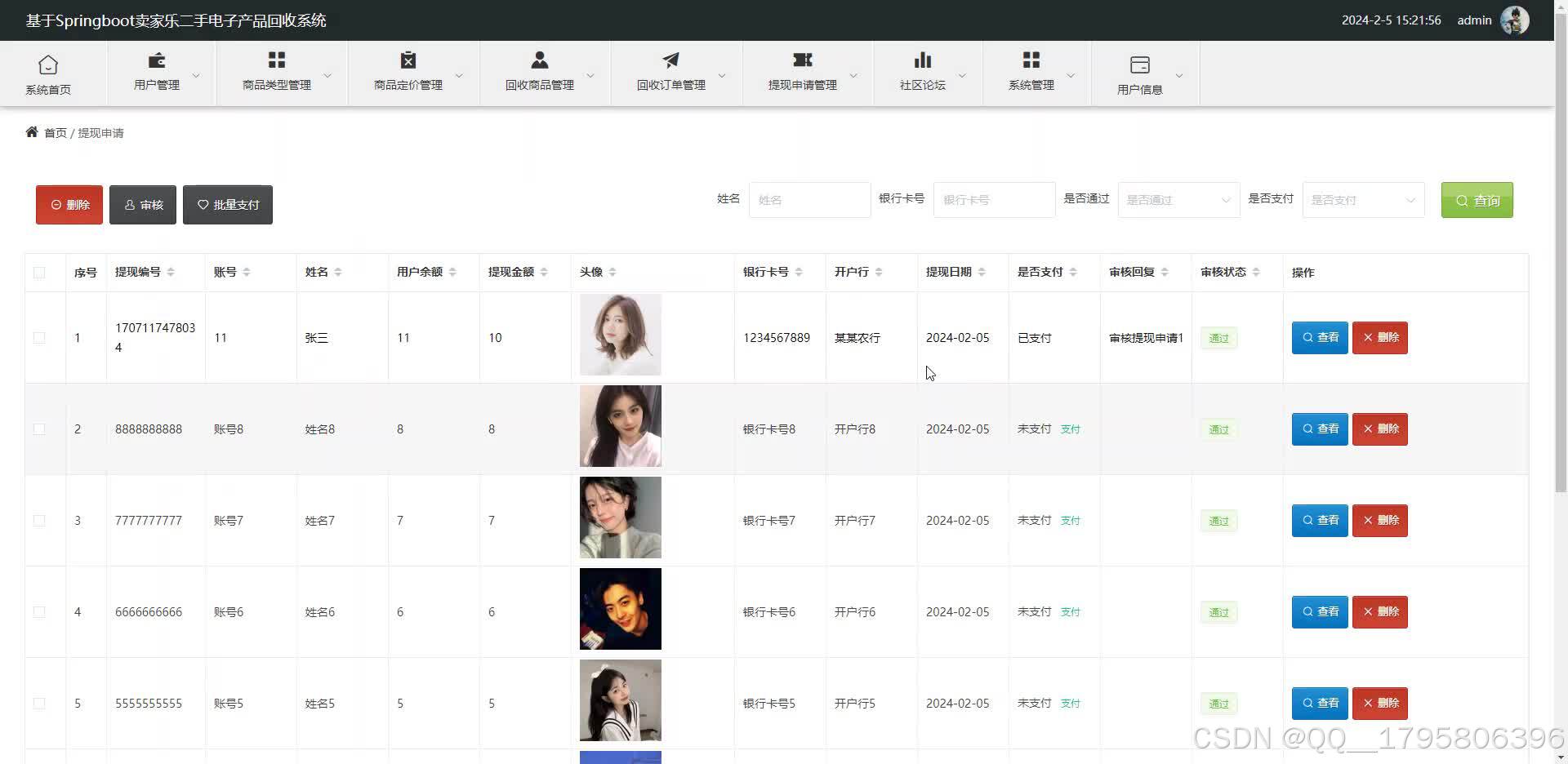The image size is (1568, 764).
Task: Click 支付 link in 姓名7 row
Action: point(1070,521)
